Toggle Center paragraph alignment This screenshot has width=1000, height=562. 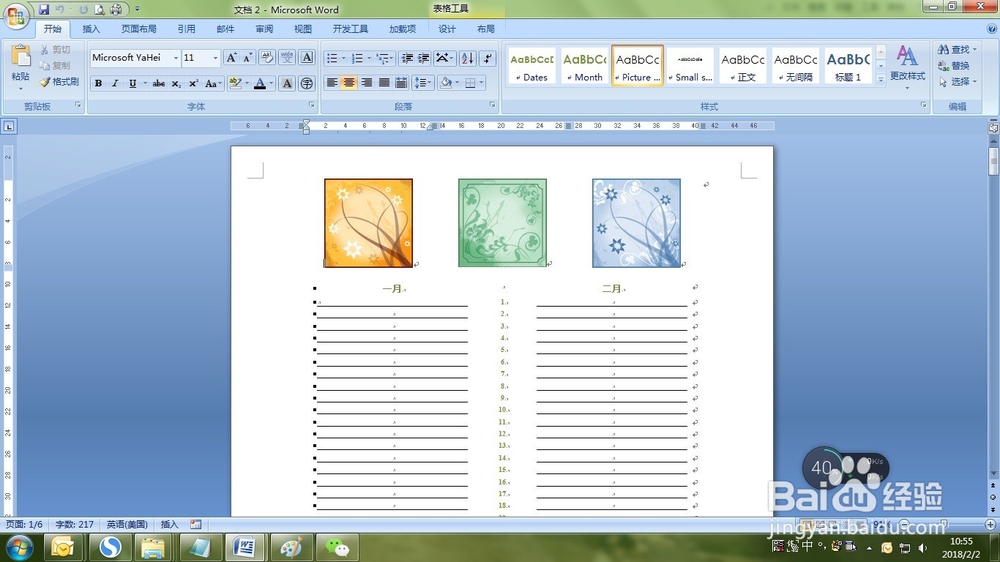point(349,83)
